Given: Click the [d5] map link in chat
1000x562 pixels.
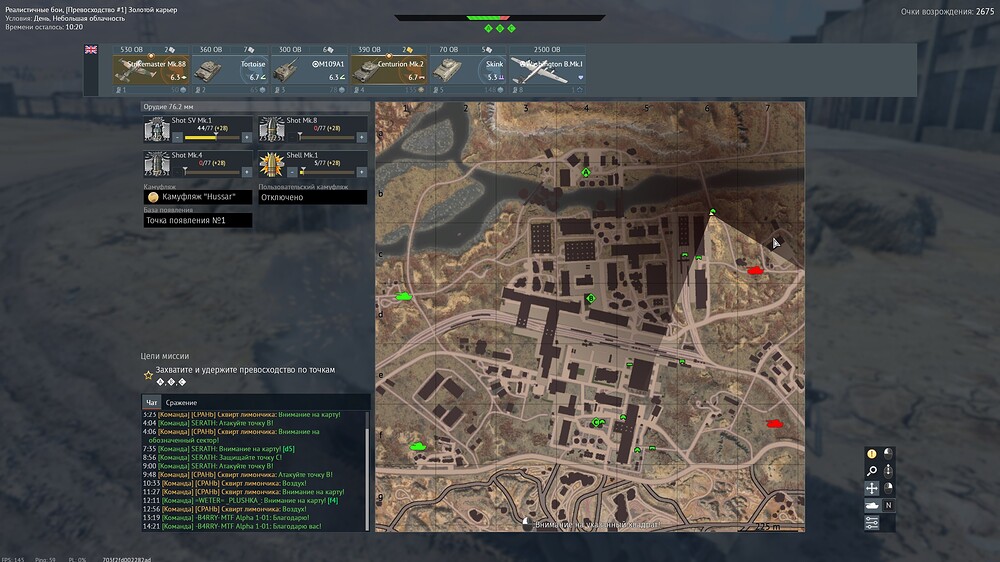Looking at the screenshot, I should [x=288, y=449].
